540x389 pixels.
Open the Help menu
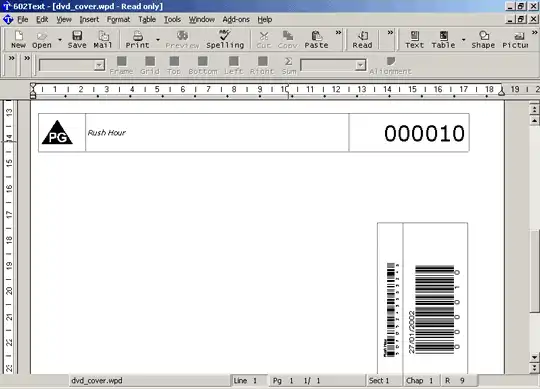[264, 20]
